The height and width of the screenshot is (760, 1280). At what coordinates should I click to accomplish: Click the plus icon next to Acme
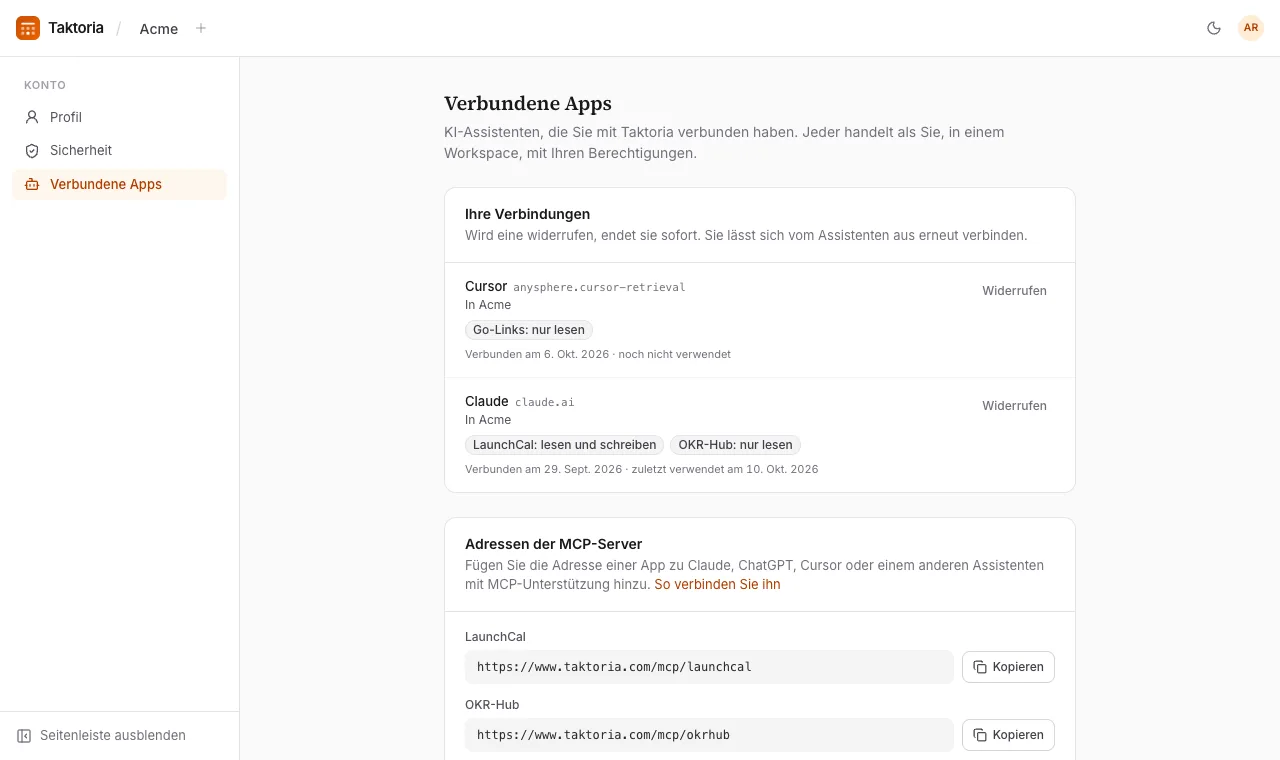[x=201, y=28]
